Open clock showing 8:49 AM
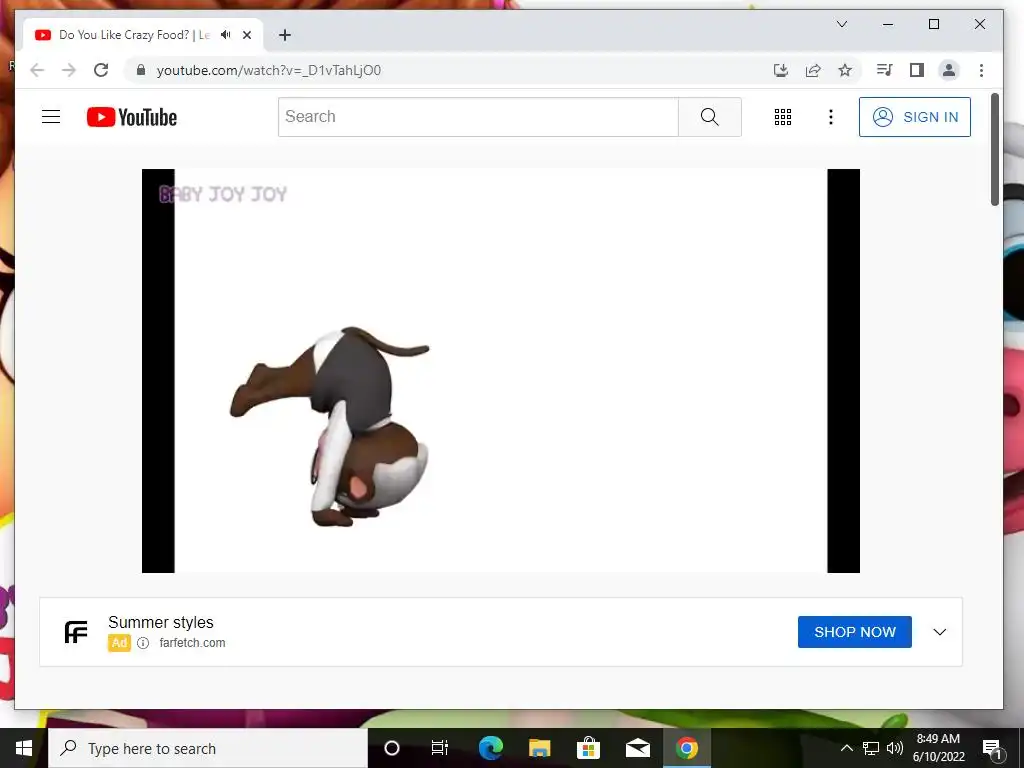 pos(938,748)
